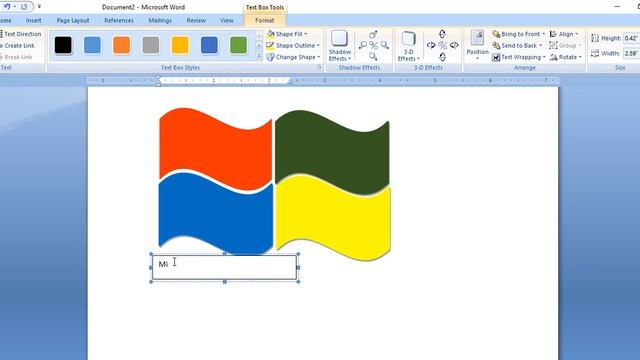Toggle 3-D effect on/off

[x=442, y=45]
